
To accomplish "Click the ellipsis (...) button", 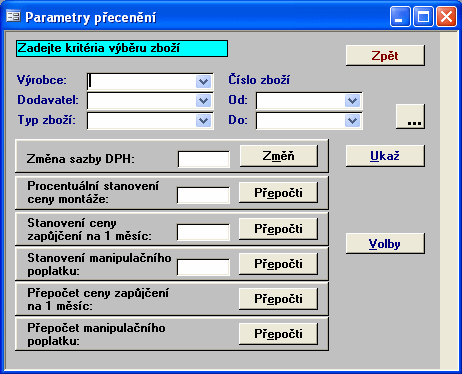I will click(x=410, y=116).
